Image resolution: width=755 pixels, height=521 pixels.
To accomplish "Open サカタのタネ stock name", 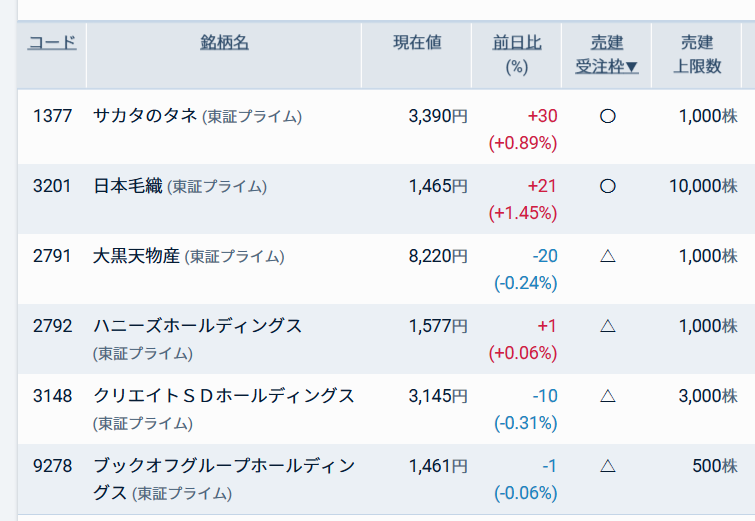I will coord(146,116).
